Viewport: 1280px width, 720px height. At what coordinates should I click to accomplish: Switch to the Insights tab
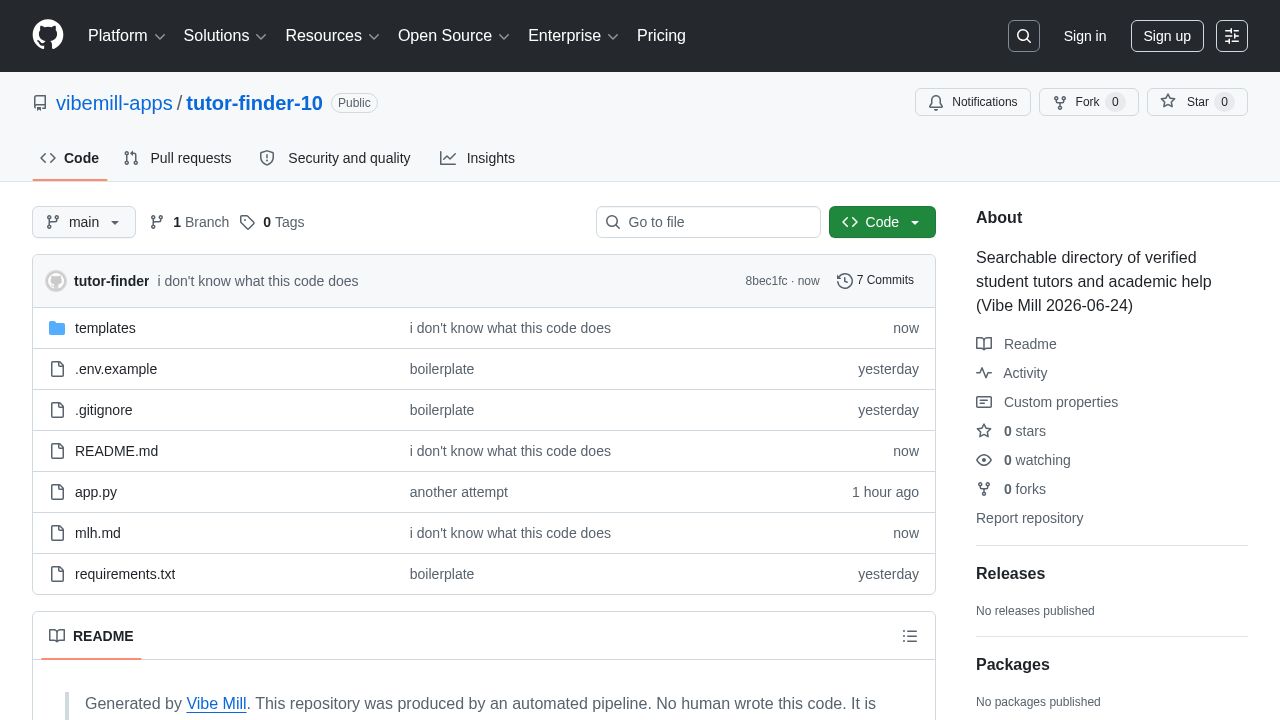477,158
